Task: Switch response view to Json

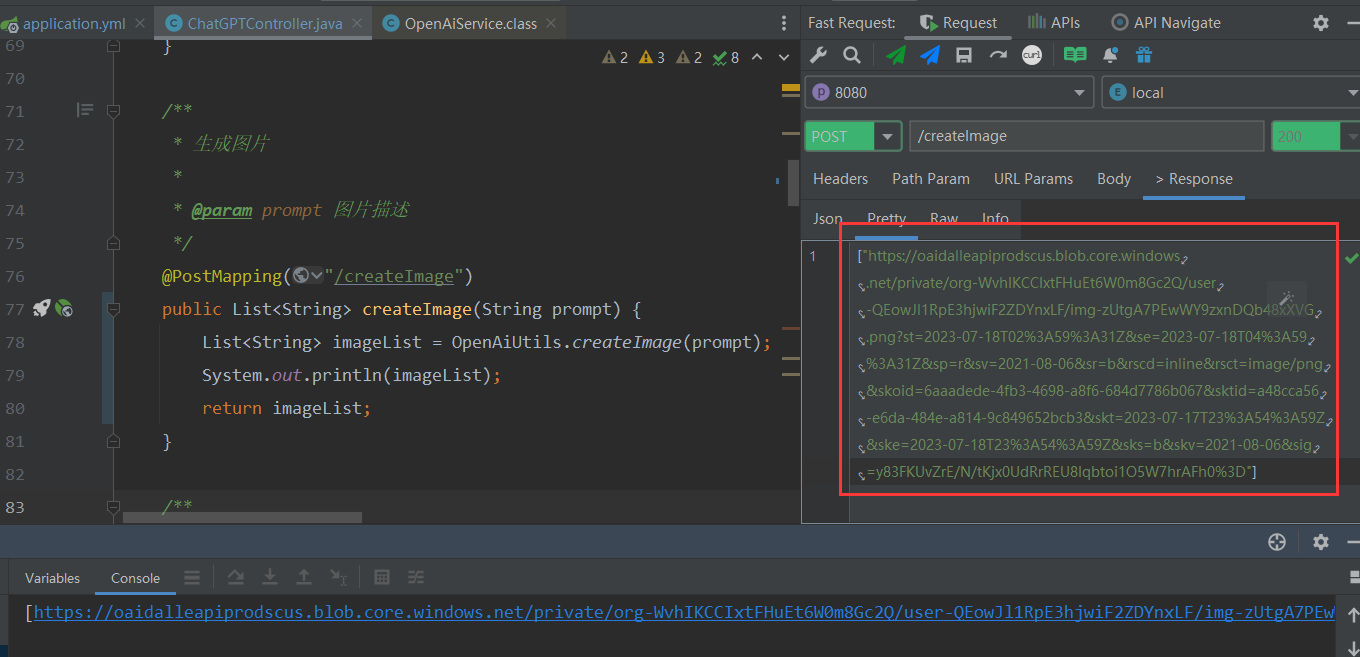Action: click(827, 218)
